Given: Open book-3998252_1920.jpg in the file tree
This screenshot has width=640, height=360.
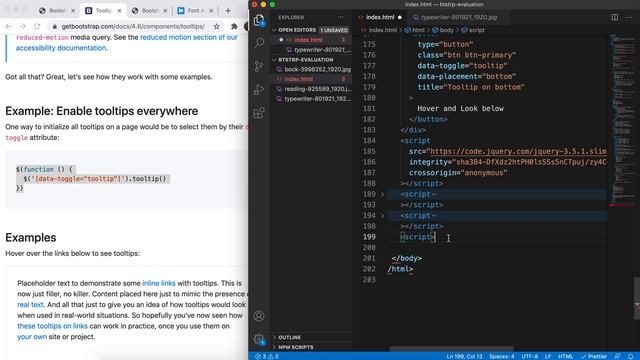Looking at the screenshot, I should (312, 69).
